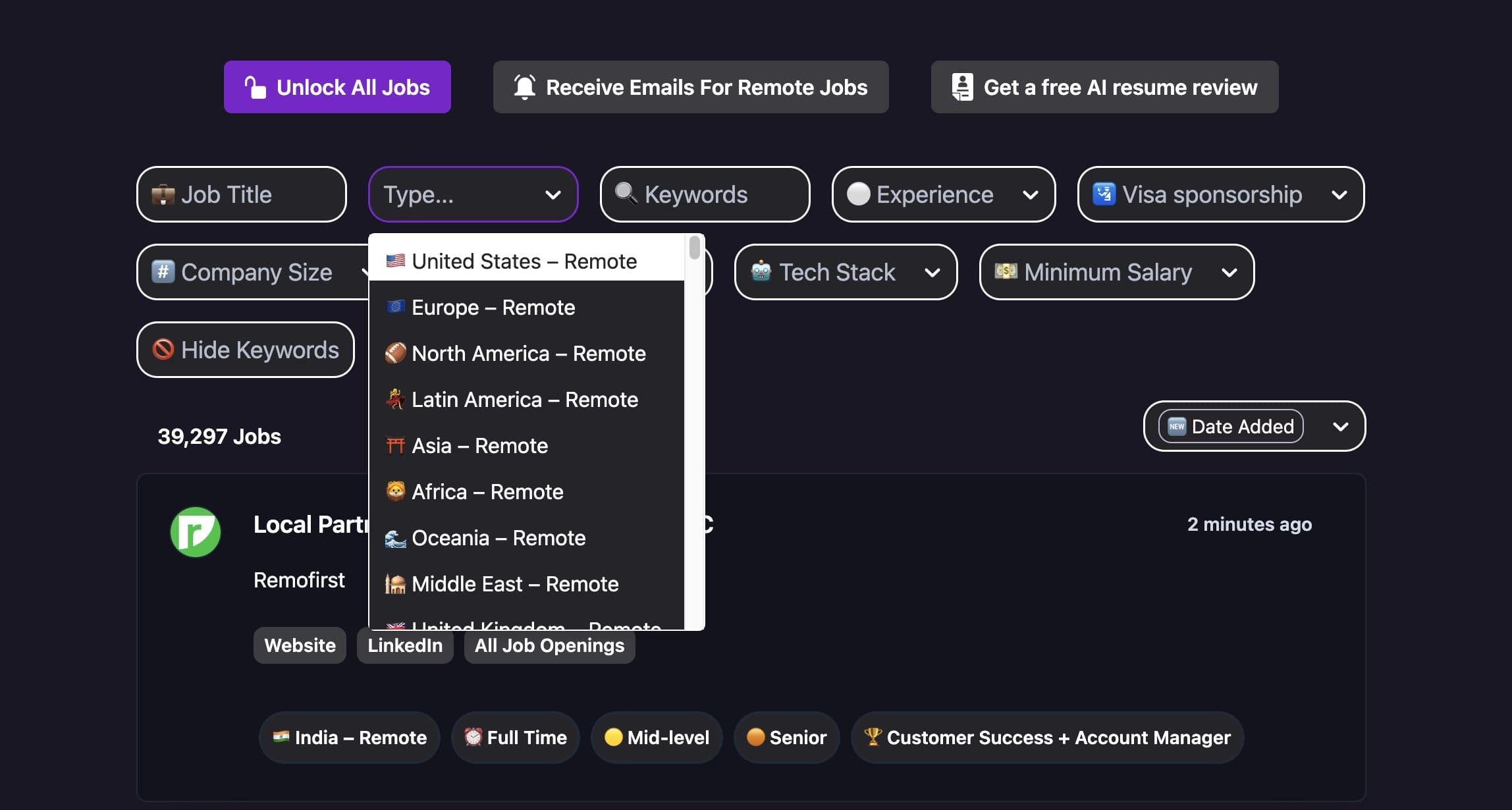Click the money Minimum Salary icon
This screenshot has height=810, width=1512.
point(1006,271)
